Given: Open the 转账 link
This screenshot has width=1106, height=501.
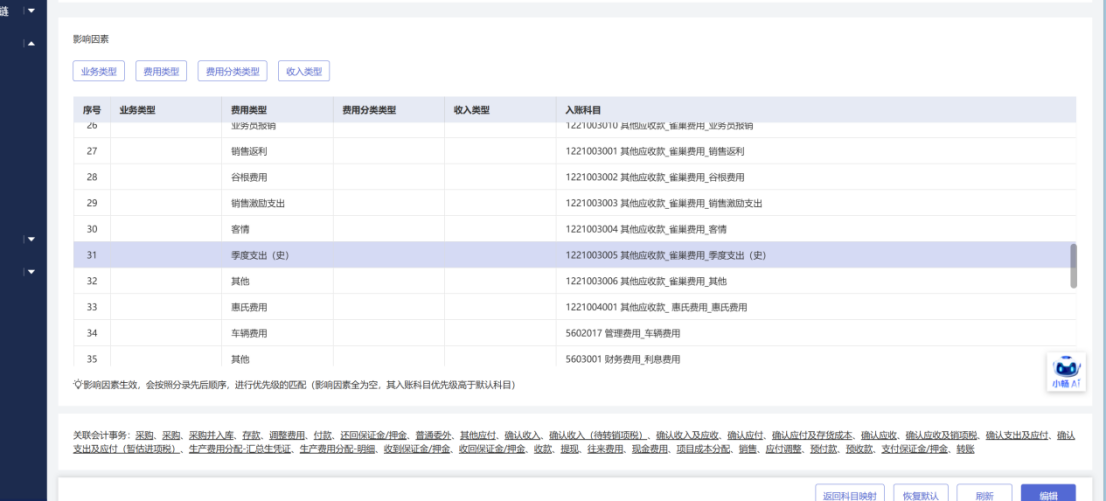Looking at the screenshot, I should (x=965, y=449).
